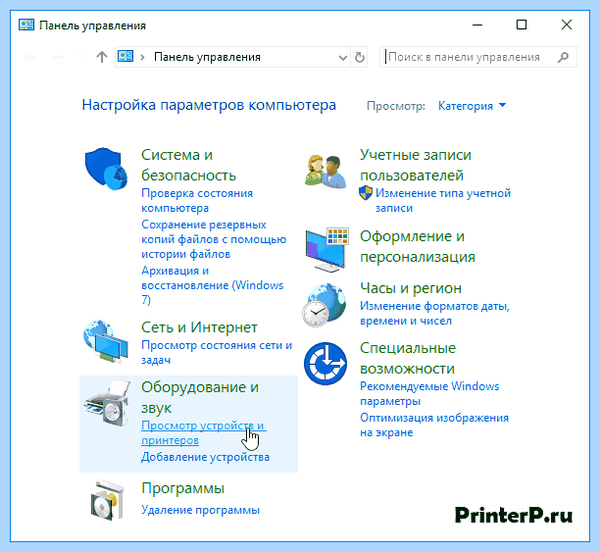The image size is (600, 552).
Task: Open the Clock and Region globe icon
Action: click(x=324, y=305)
